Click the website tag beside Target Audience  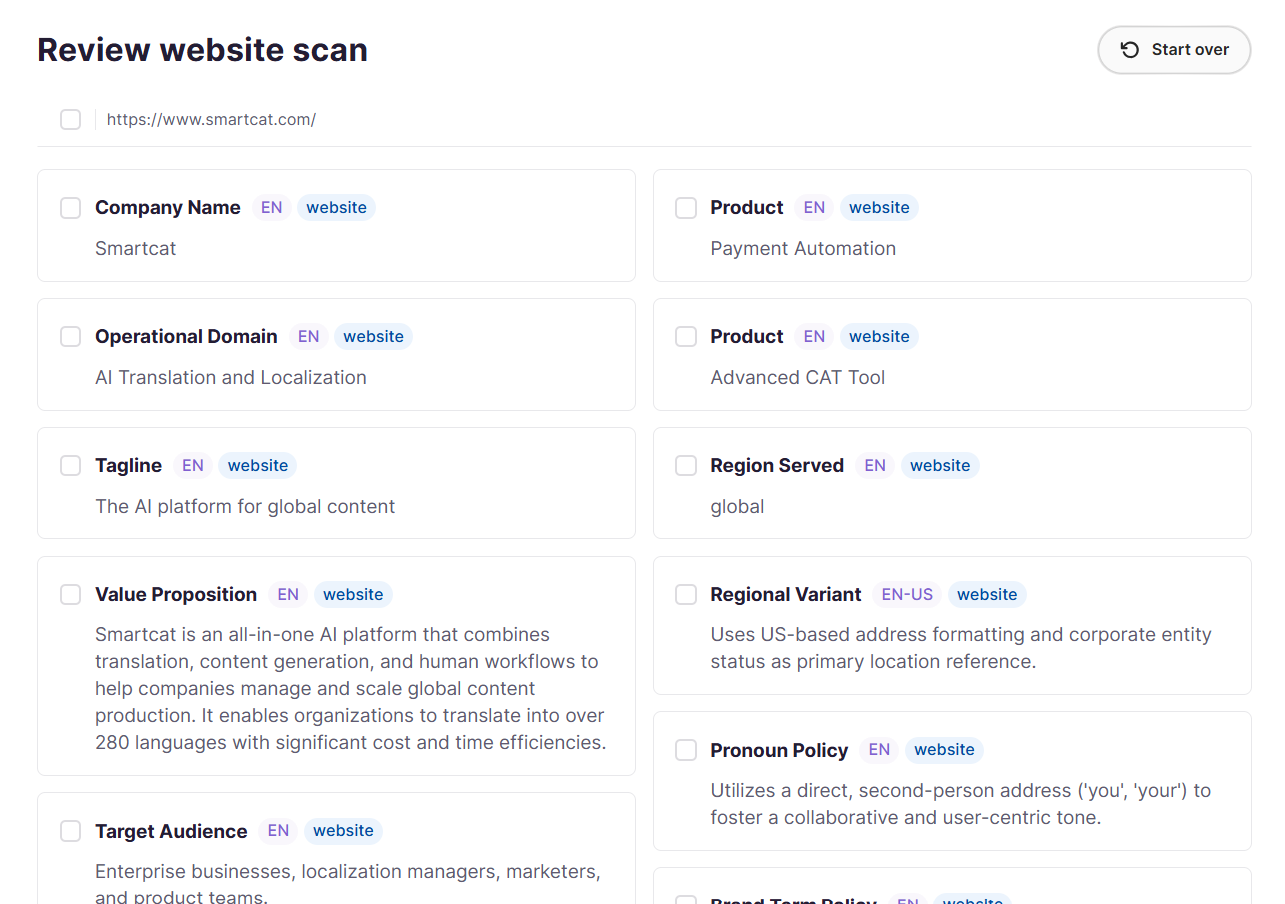[x=343, y=831]
